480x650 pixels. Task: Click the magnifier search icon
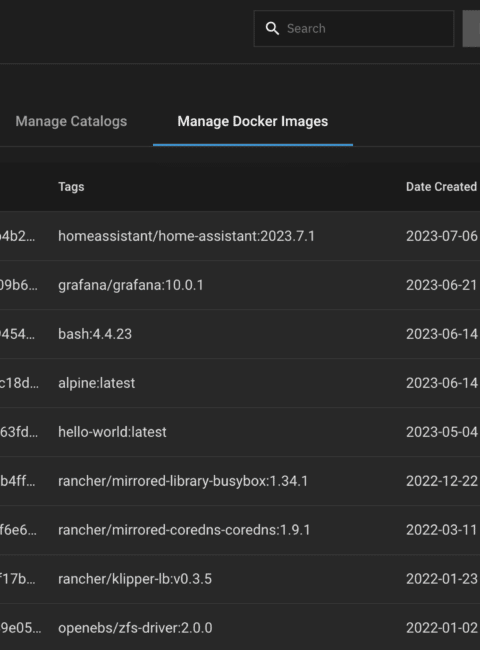tap(272, 29)
